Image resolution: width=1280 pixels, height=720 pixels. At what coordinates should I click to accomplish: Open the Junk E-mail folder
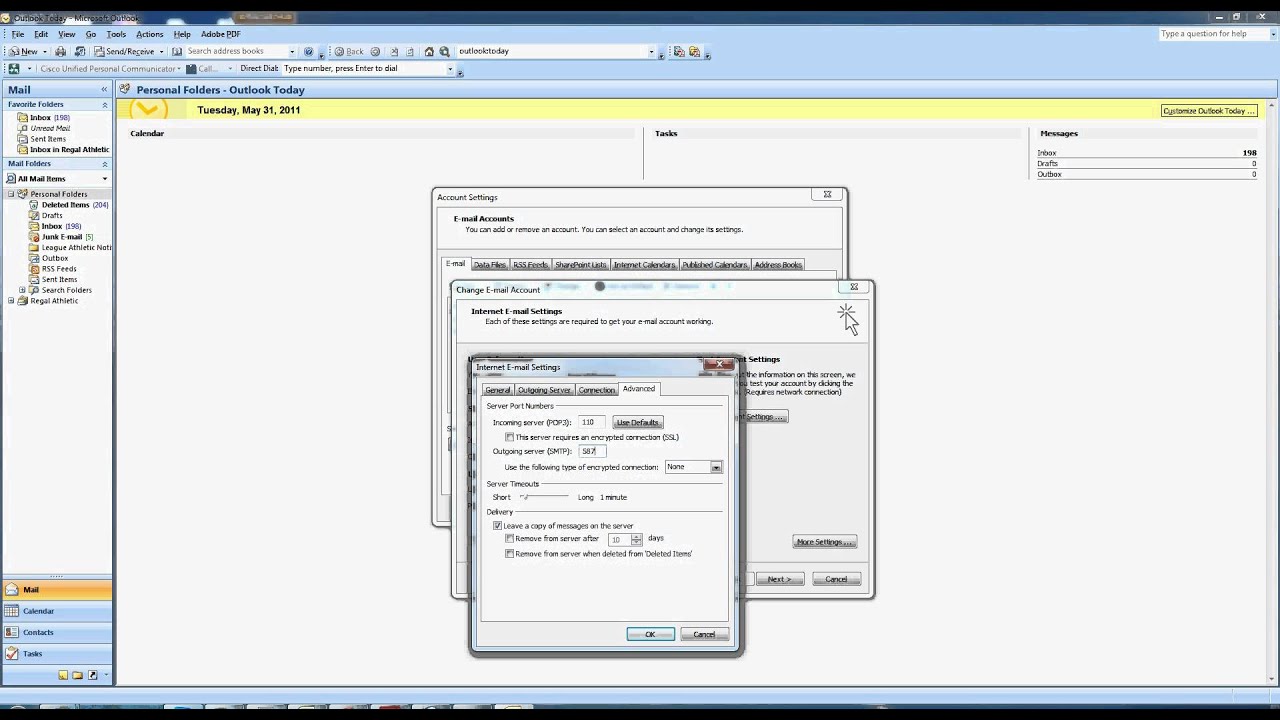(x=62, y=237)
